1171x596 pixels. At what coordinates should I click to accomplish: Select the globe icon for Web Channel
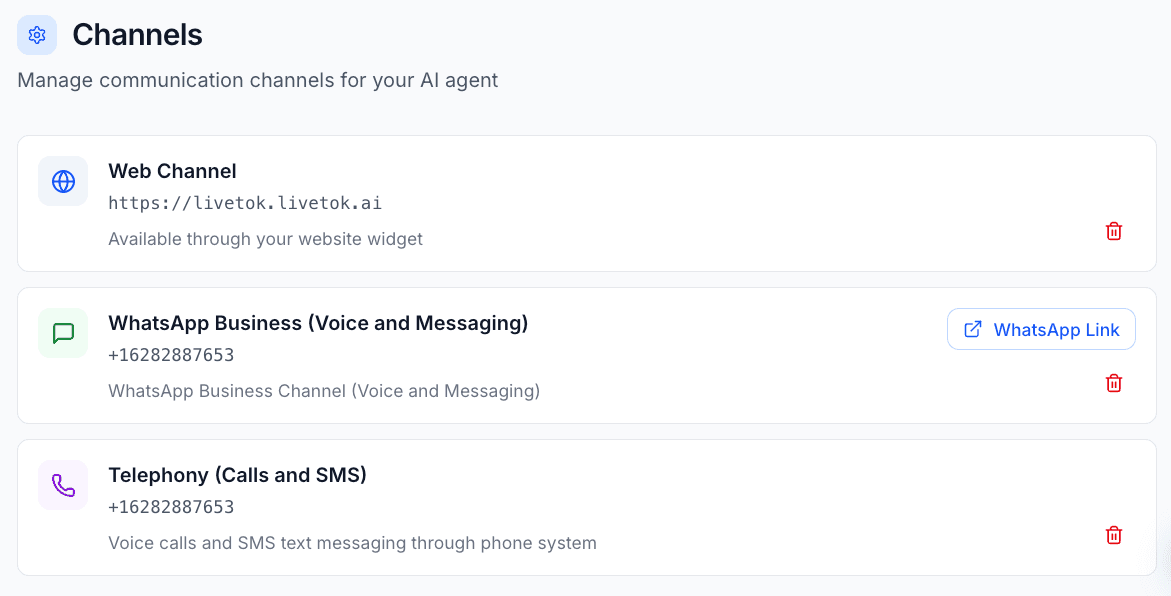(62, 181)
